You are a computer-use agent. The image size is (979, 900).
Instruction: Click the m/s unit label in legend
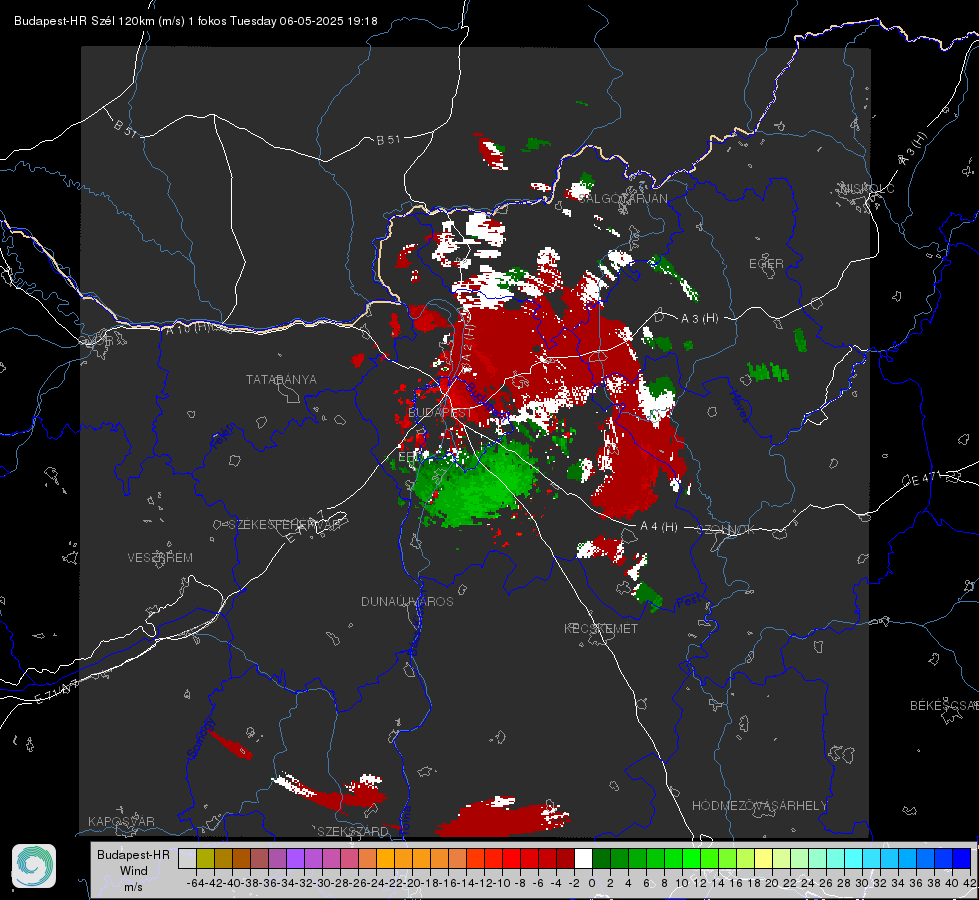point(134,887)
